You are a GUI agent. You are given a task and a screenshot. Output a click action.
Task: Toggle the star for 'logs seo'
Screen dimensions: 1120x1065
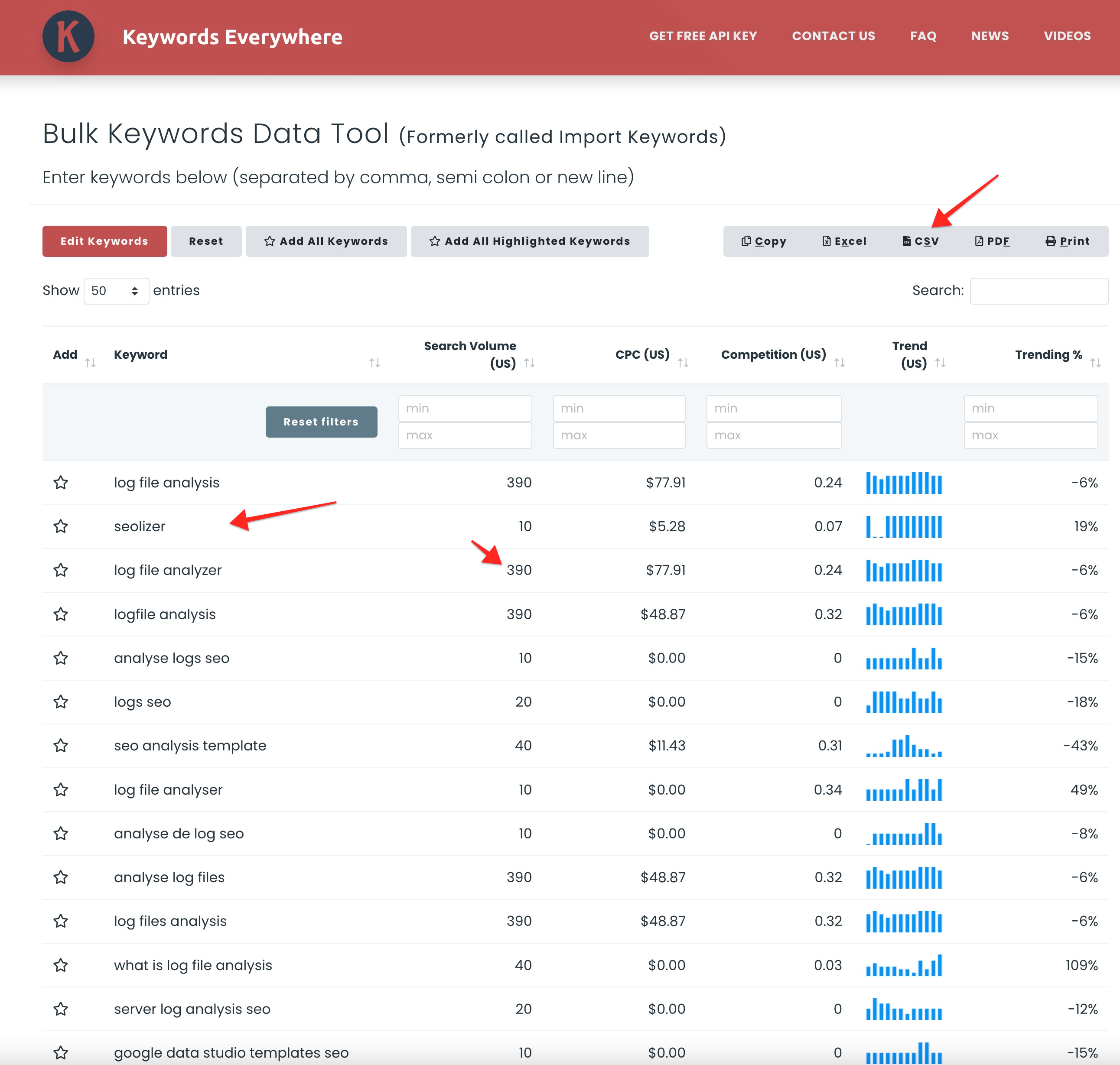tap(61, 701)
